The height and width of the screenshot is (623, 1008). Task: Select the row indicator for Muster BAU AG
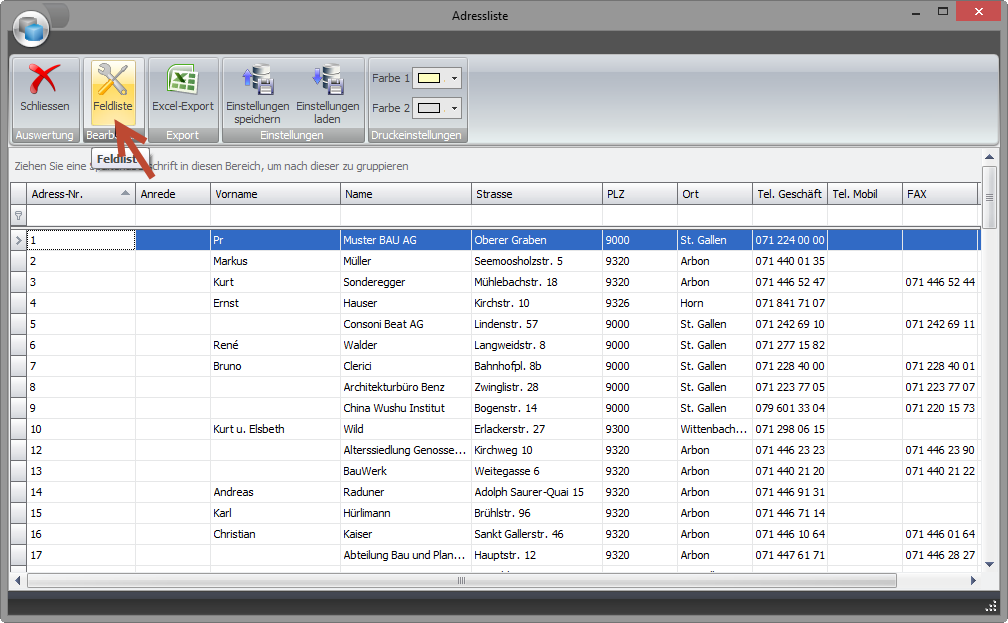[x=18, y=241]
